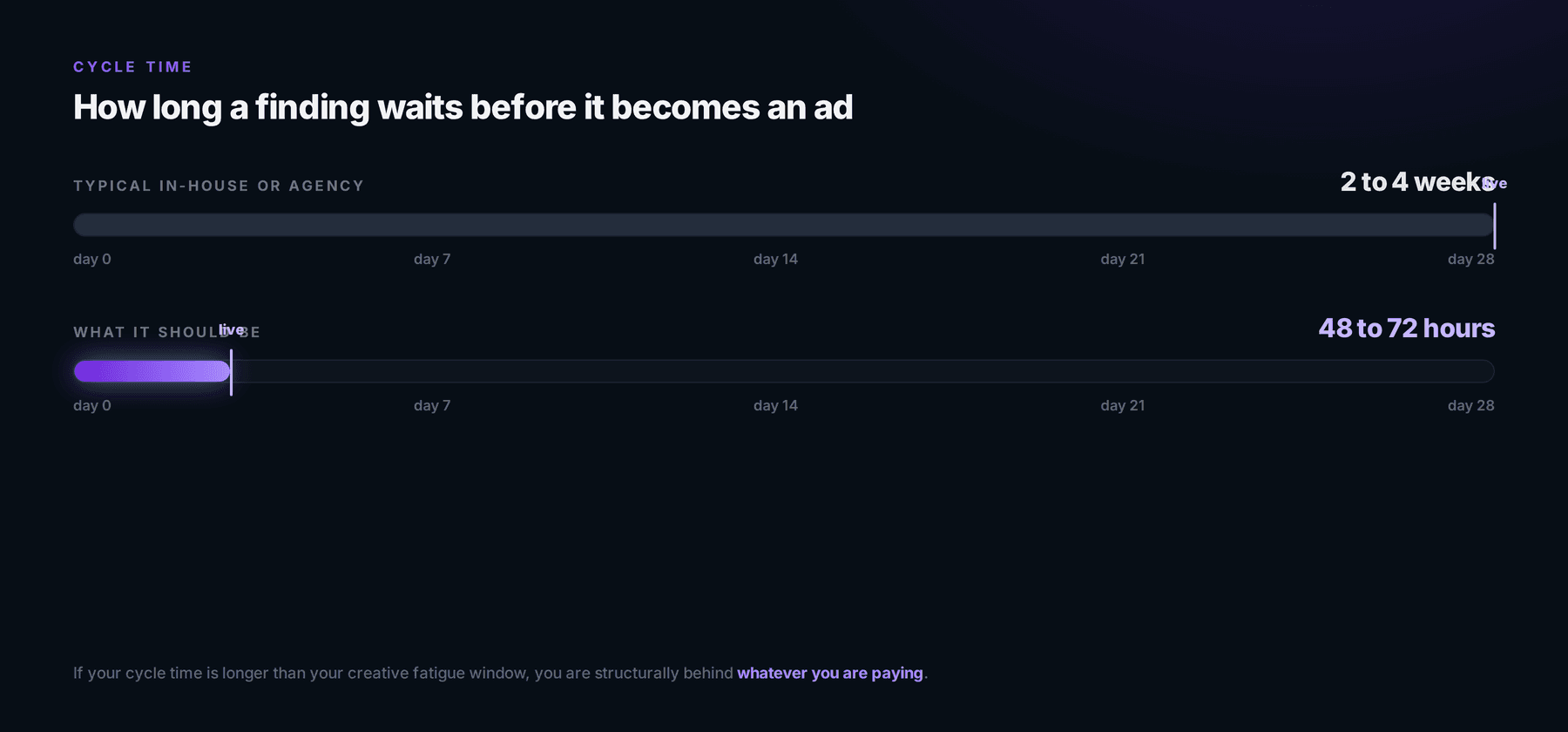
Task: Select the TYPICAL IN-HOUSE OR AGENCY label
Action: tap(219, 186)
